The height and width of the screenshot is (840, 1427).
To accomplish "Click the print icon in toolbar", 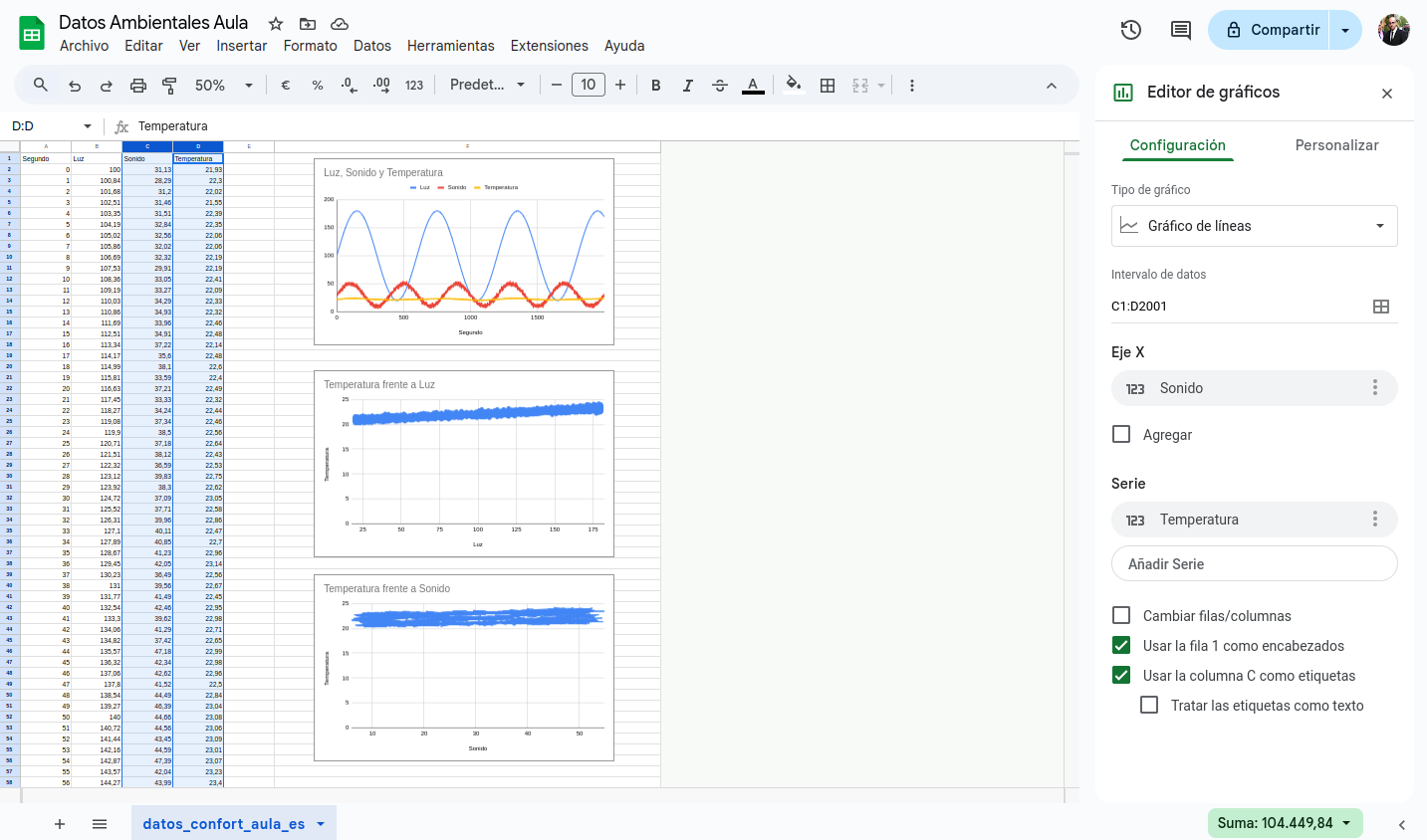I will [x=138, y=86].
